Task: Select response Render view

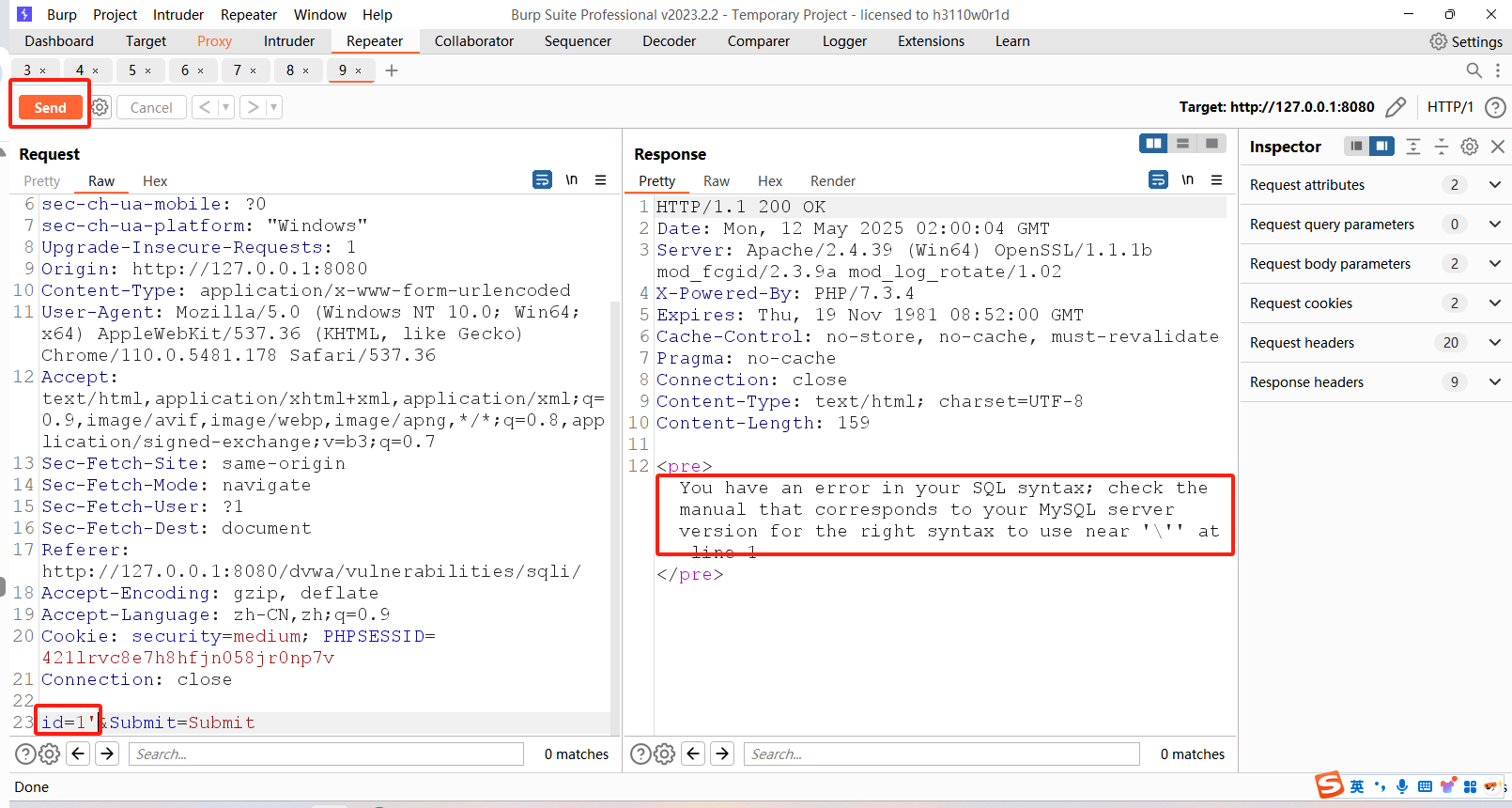Action: point(833,181)
